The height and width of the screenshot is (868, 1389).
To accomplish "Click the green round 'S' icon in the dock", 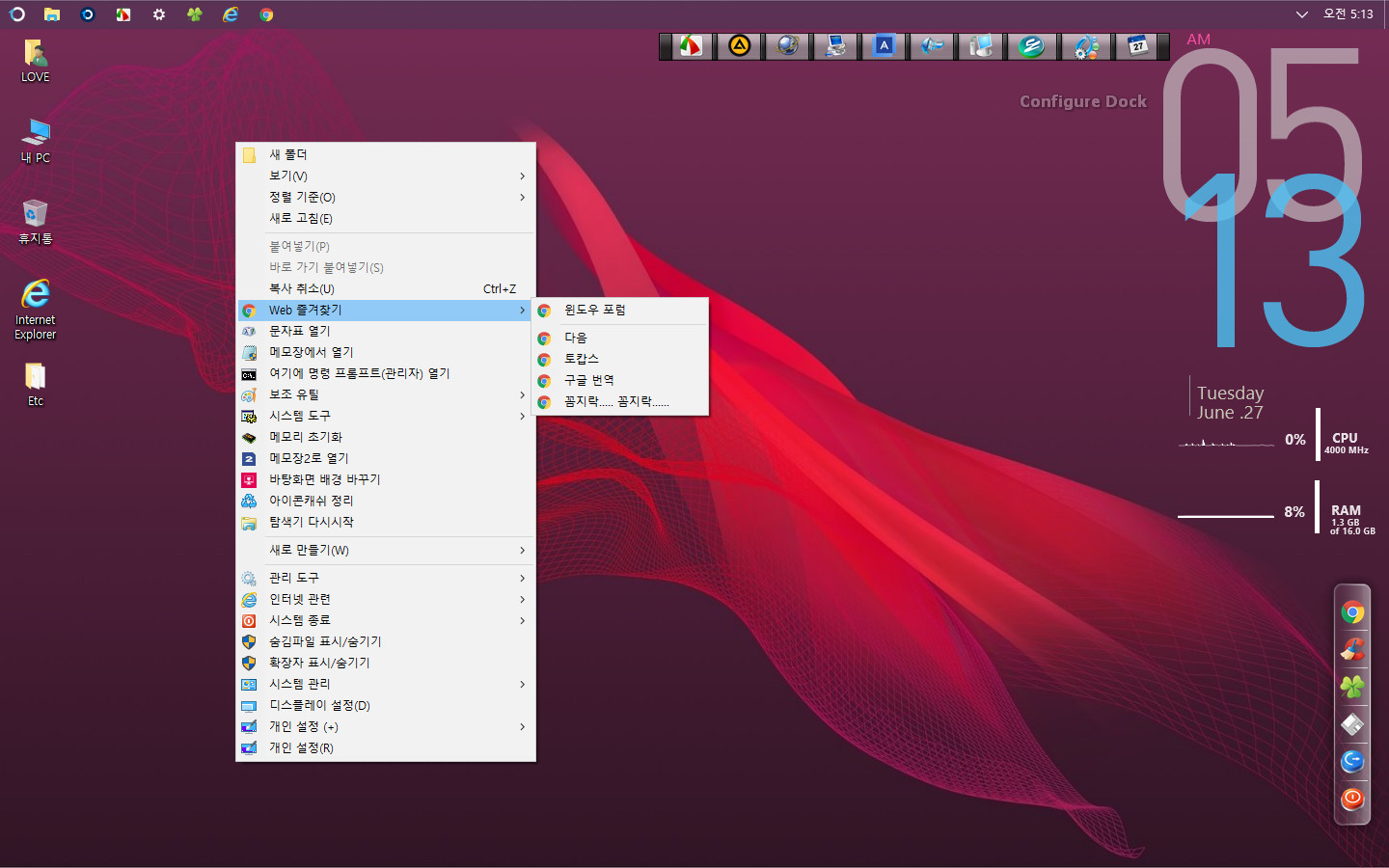I will [x=1031, y=45].
